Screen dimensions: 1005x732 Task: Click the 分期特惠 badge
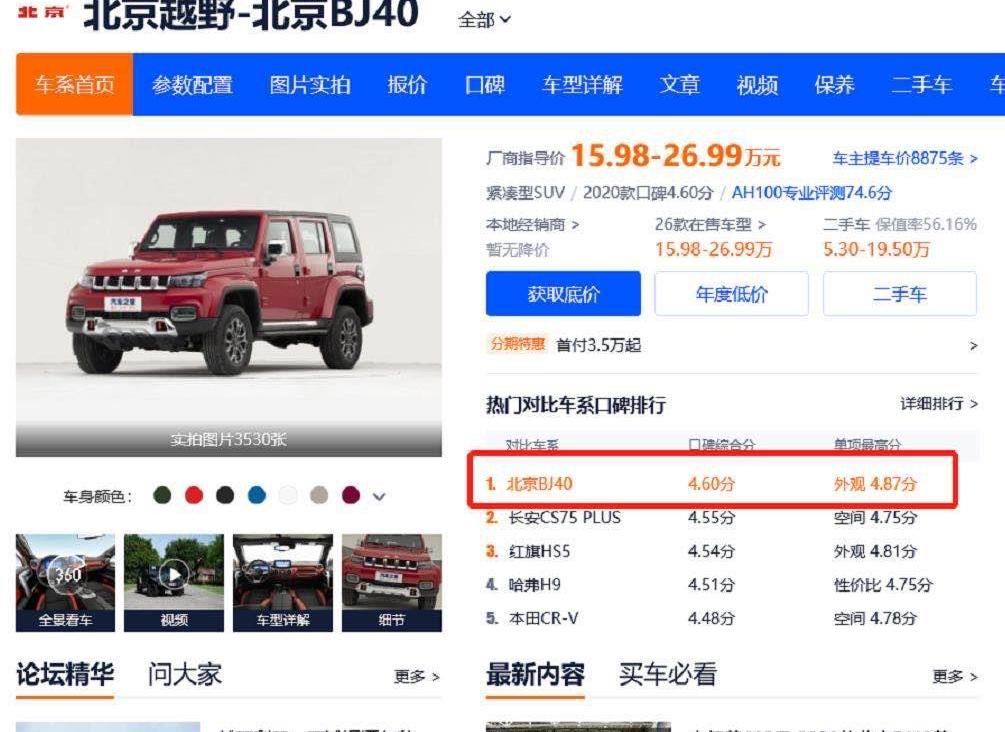pyautogui.click(x=518, y=344)
